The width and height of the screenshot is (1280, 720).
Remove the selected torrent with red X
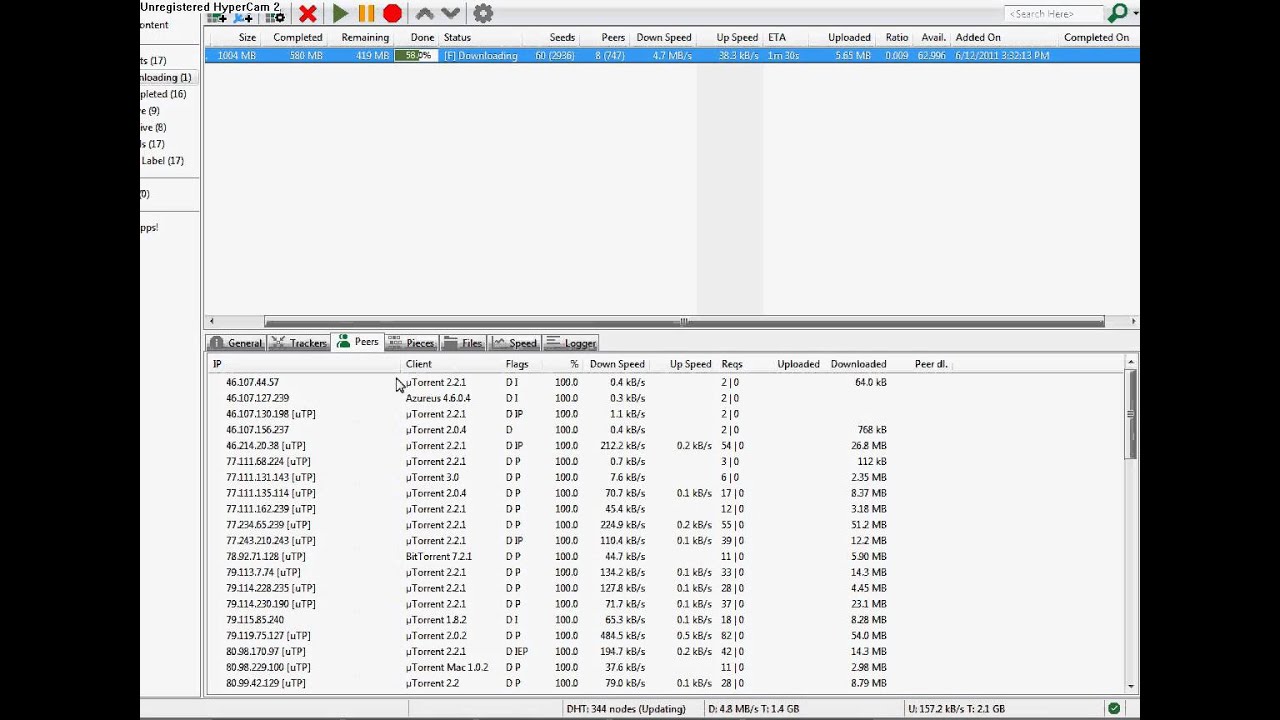coord(308,14)
